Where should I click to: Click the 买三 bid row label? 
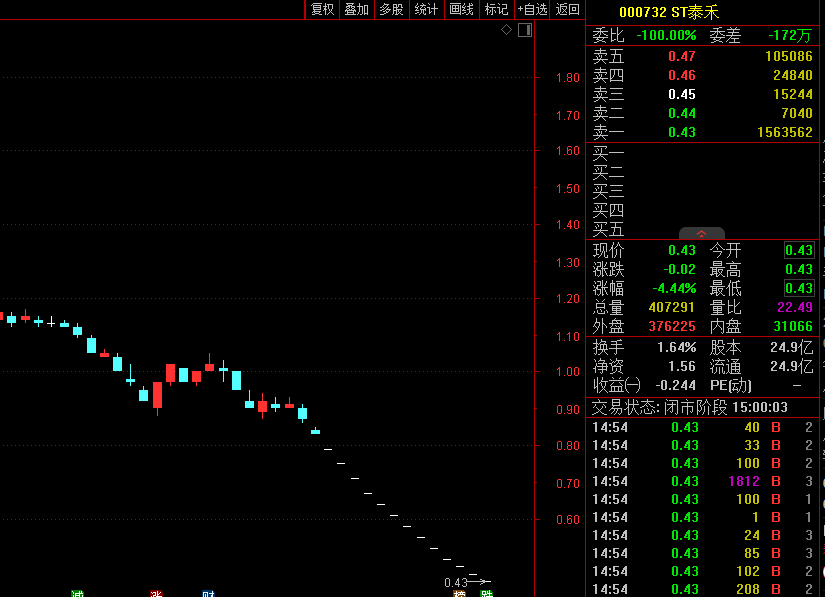click(608, 191)
